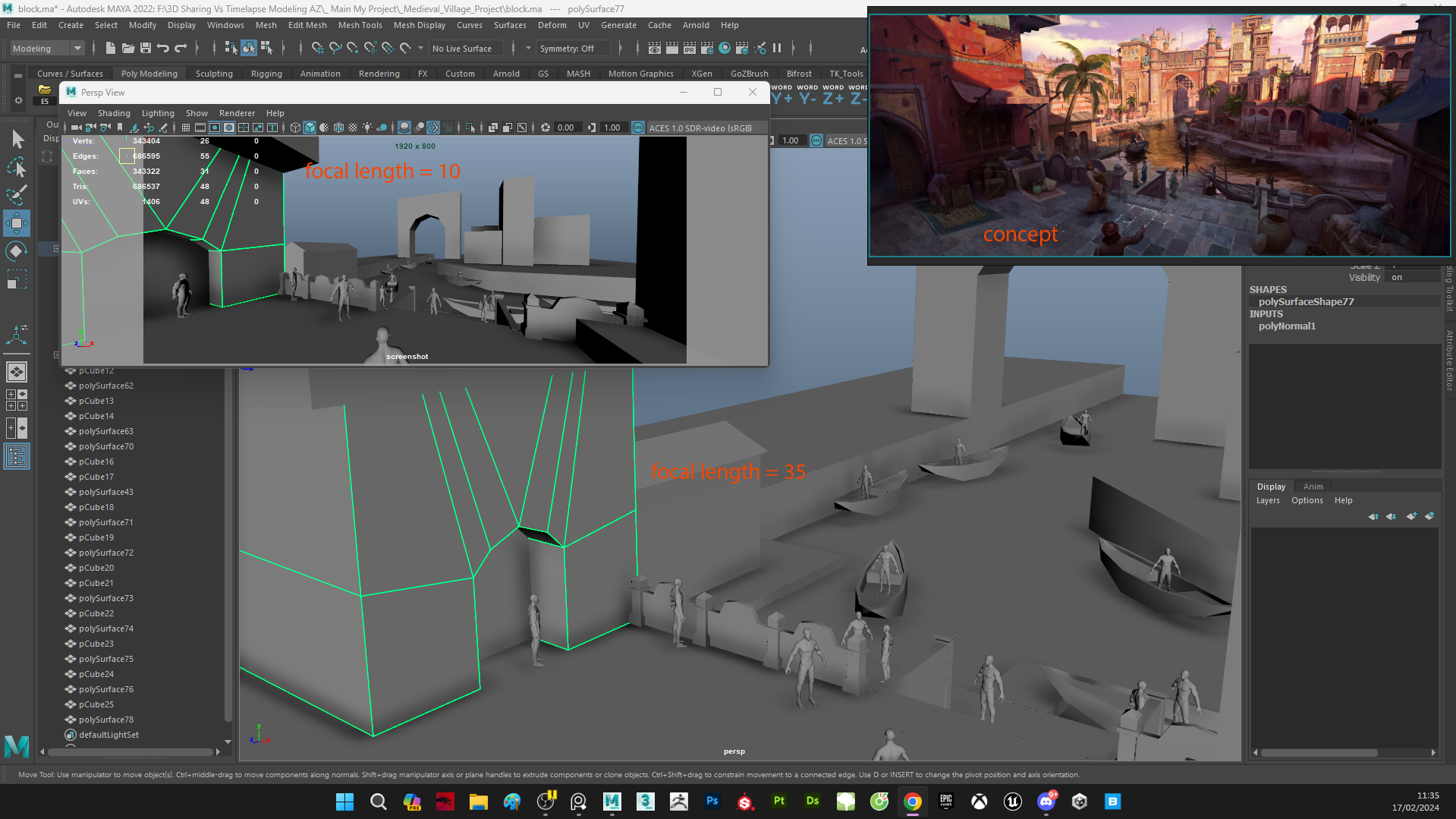This screenshot has width=1456, height=819.
Task: Activate the Move tool in toolbox
Action: click(x=17, y=223)
